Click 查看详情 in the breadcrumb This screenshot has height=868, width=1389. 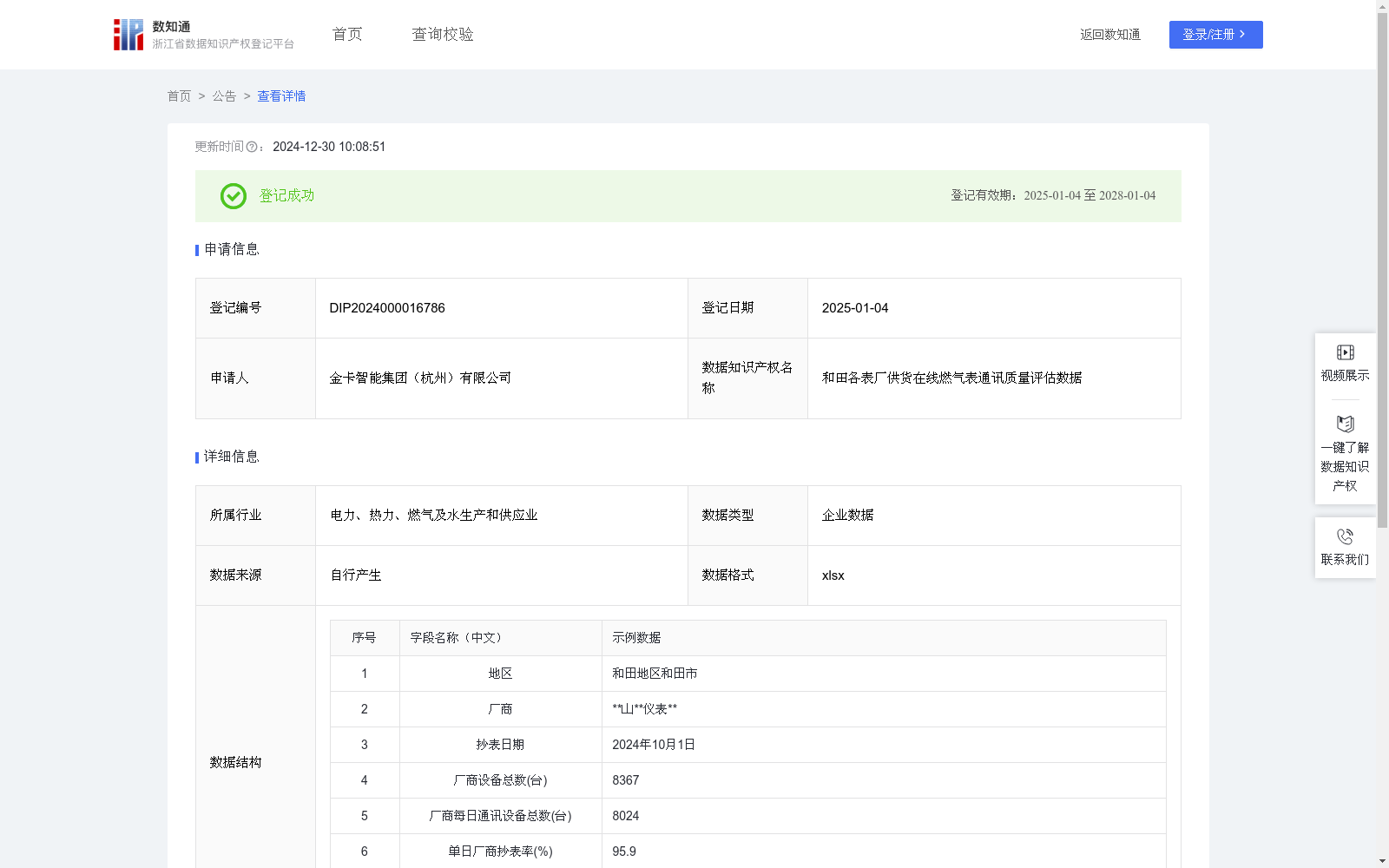pyautogui.click(x=281, y=96)
